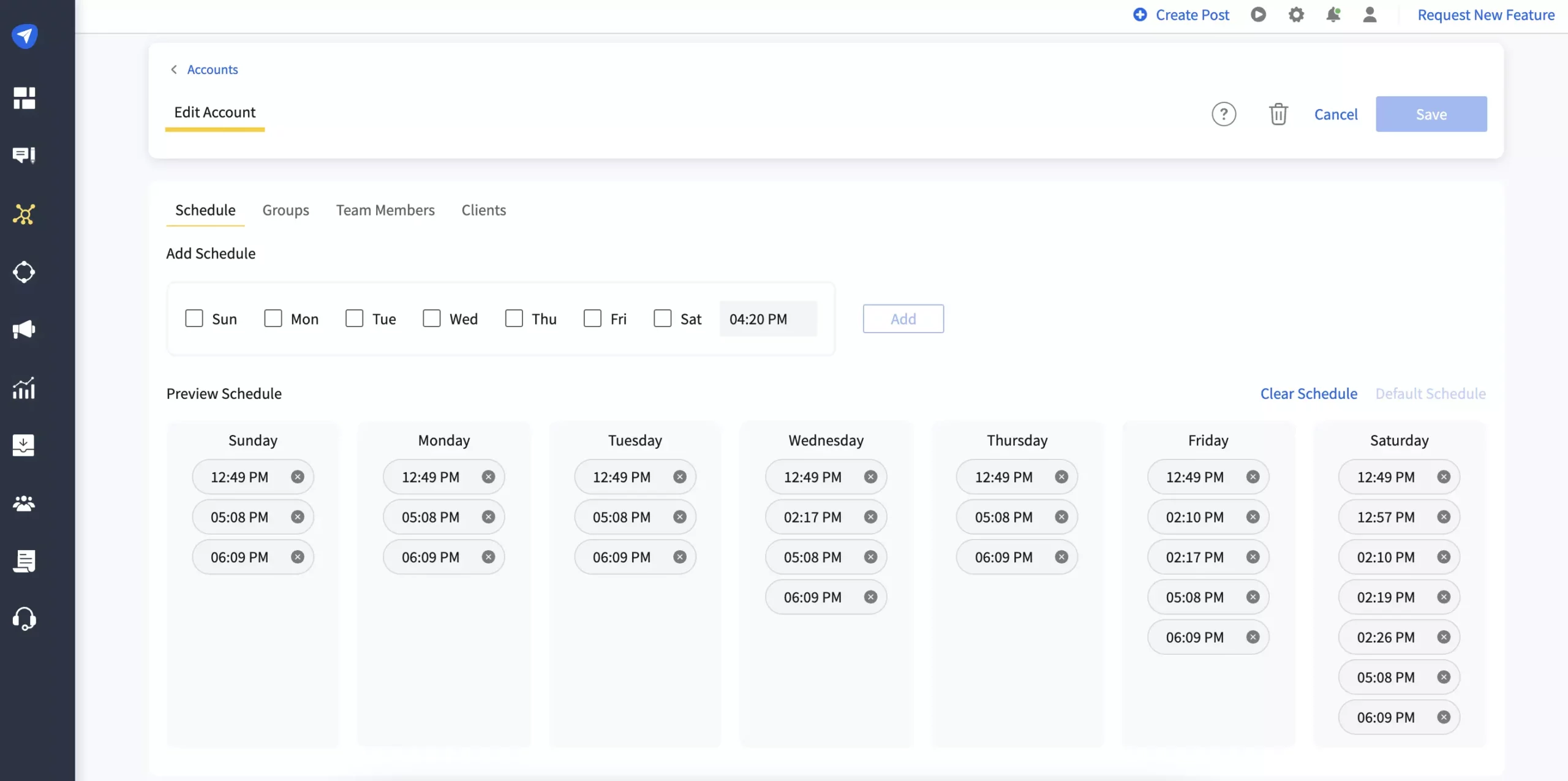Click the Clear Schedule button
Screen dimensions: 1568x781
pos(1308,392)
